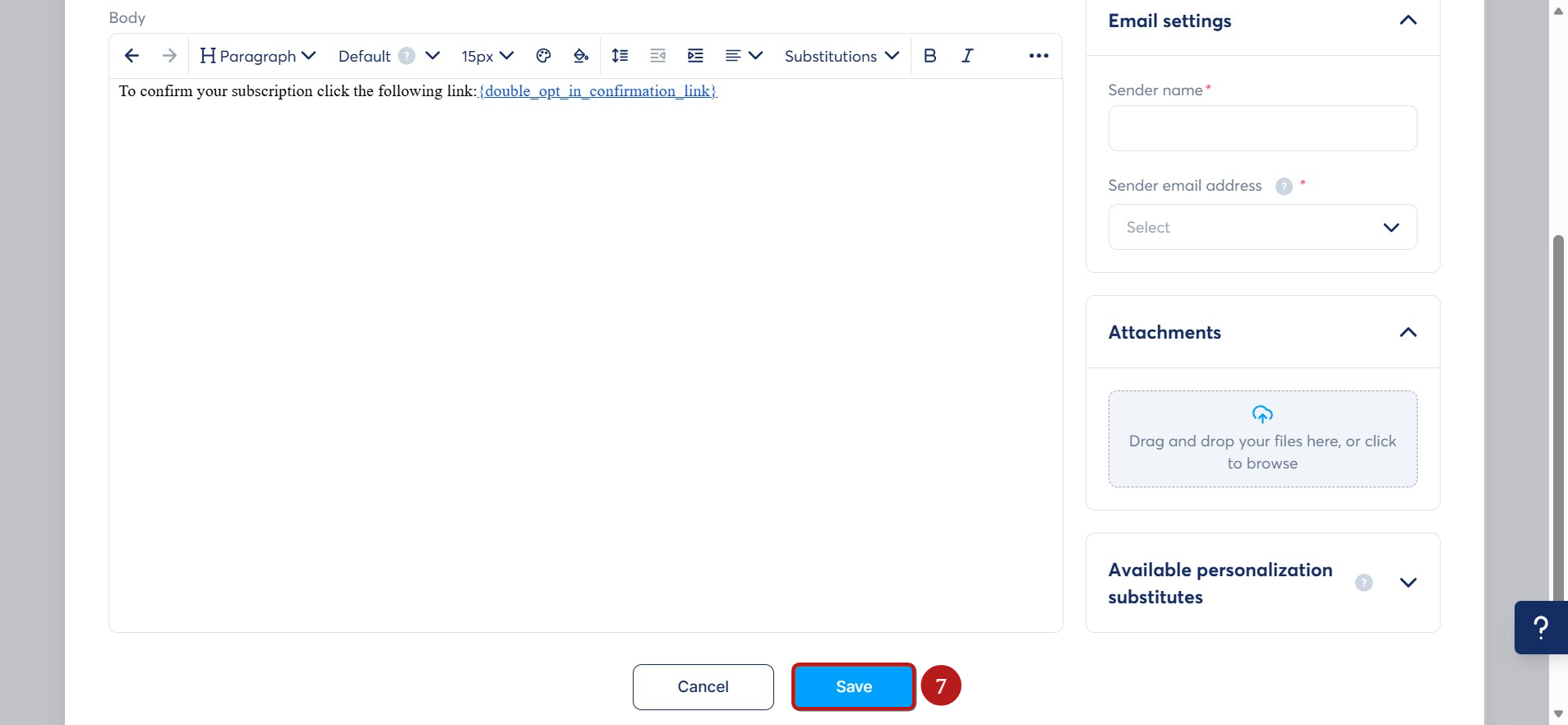Click the upload cloud icon in Attachments
Viewport: 1568px width, 725px height.
point(1262,413)
